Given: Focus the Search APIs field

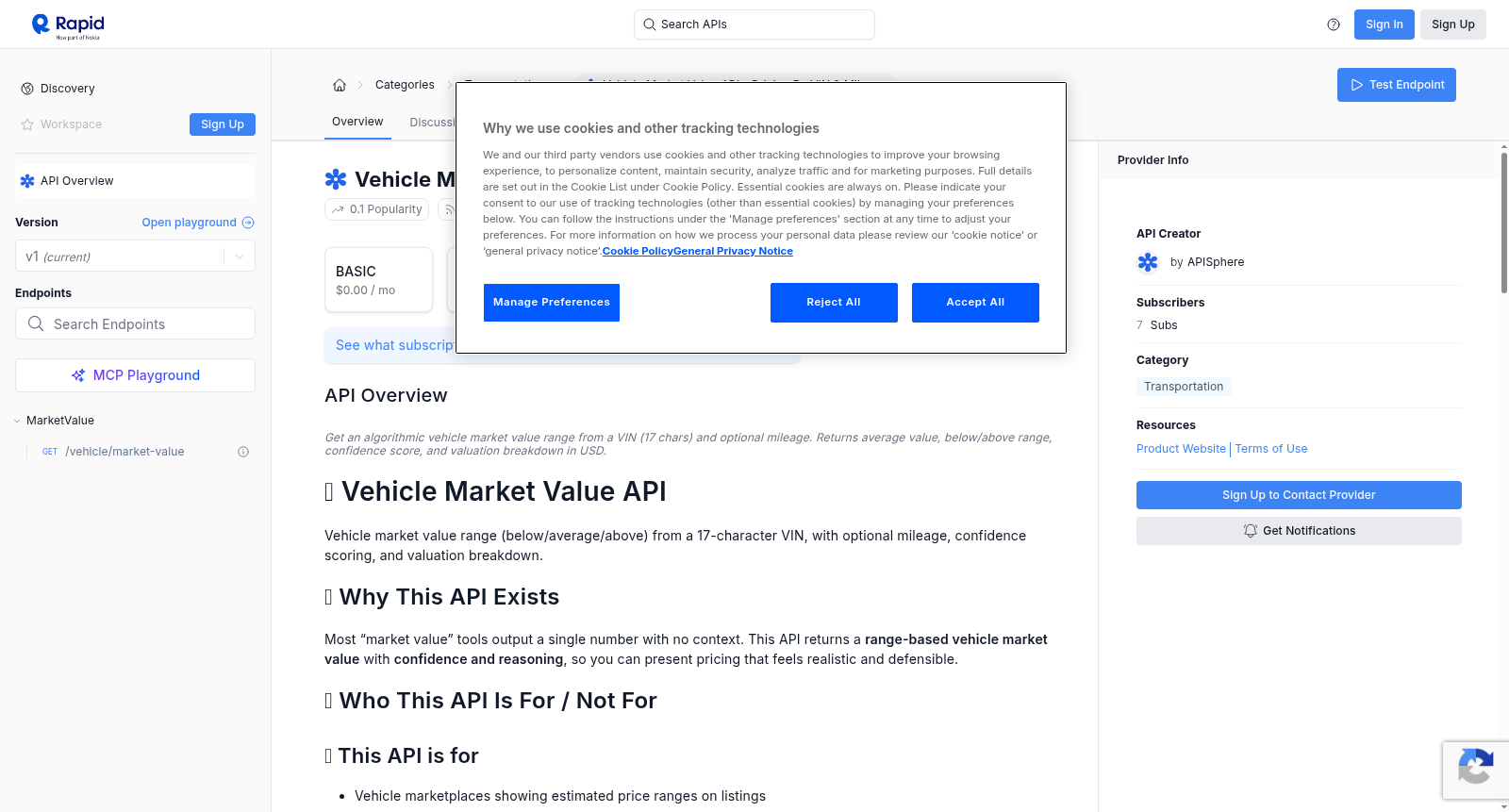Looking at the screenshot, I should (x=754, y=25).
